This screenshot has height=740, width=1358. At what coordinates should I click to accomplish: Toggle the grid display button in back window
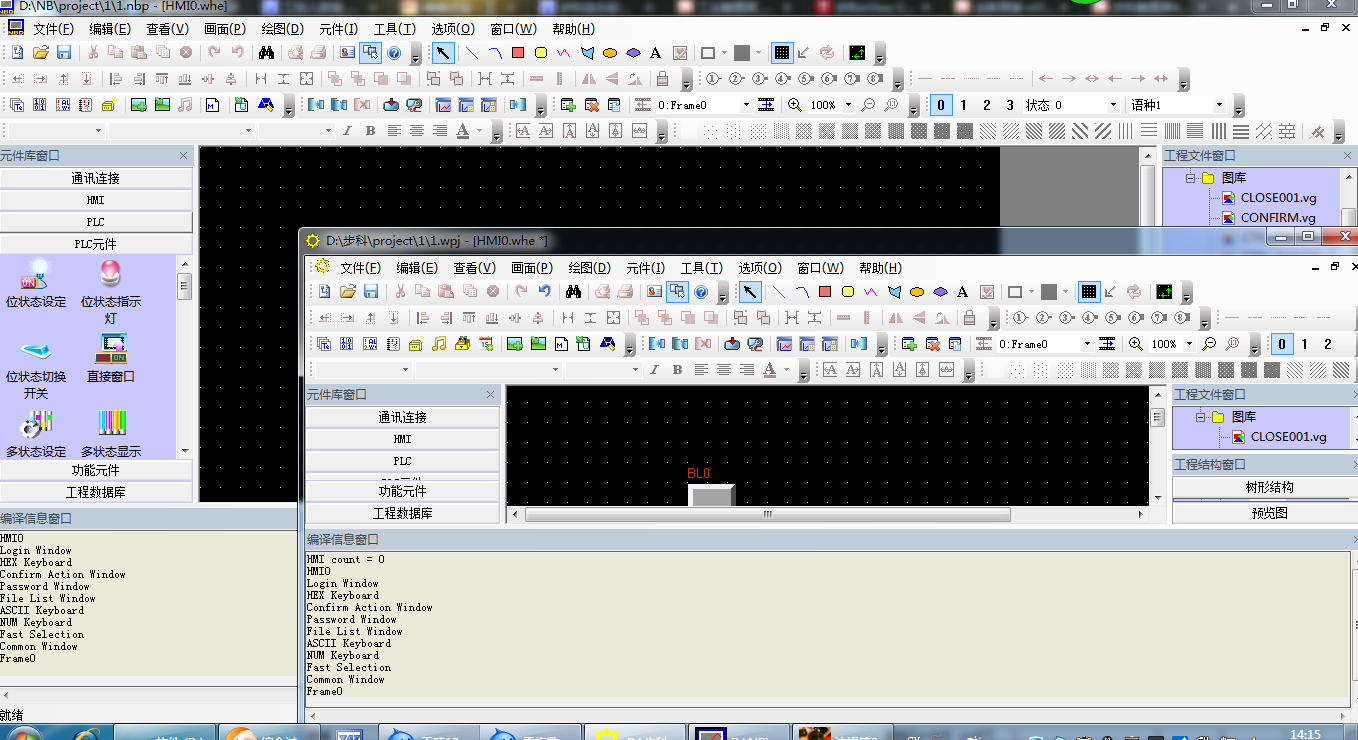point(782,53)
